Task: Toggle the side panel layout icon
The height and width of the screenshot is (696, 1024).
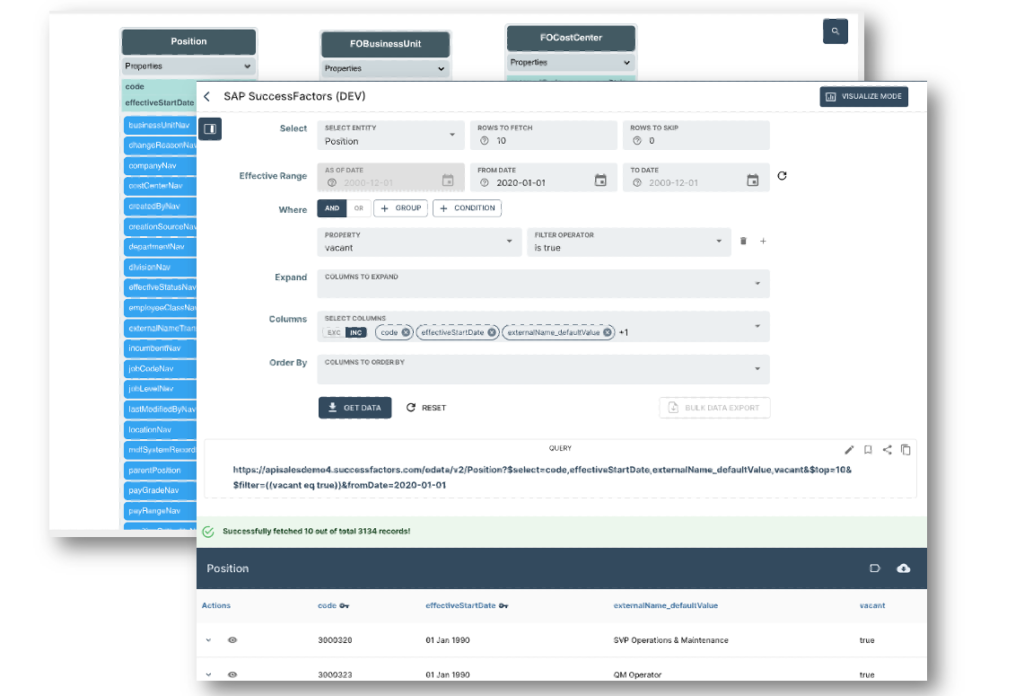Action: click(210, 129)
